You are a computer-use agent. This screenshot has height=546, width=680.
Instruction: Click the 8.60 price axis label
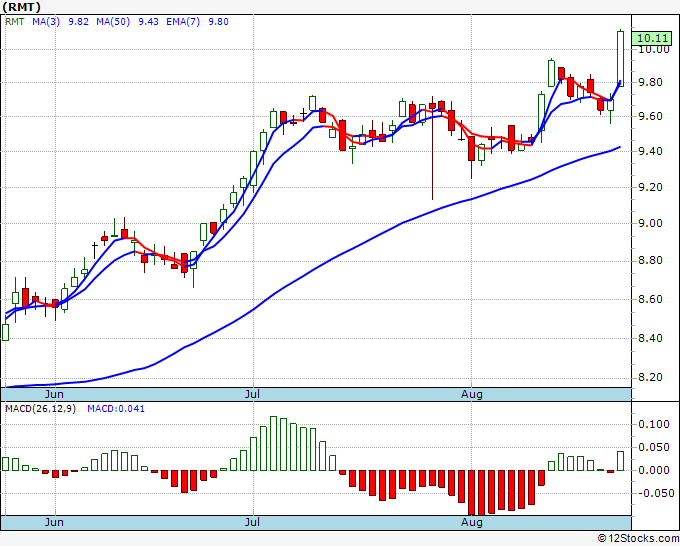coord(651,299)
